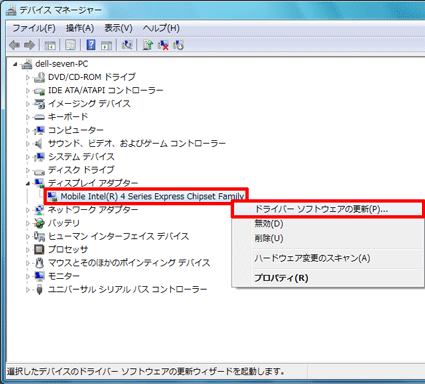Expand the モニター node
Image resolution: width=425 pixels, height=384 pixels.
click(x=28, y=276)
